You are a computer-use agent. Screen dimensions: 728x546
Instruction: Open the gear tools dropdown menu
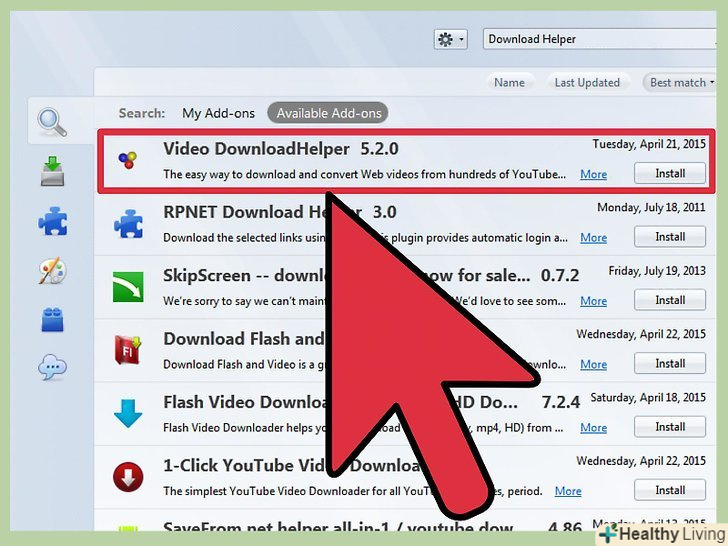tap(450, 39)
